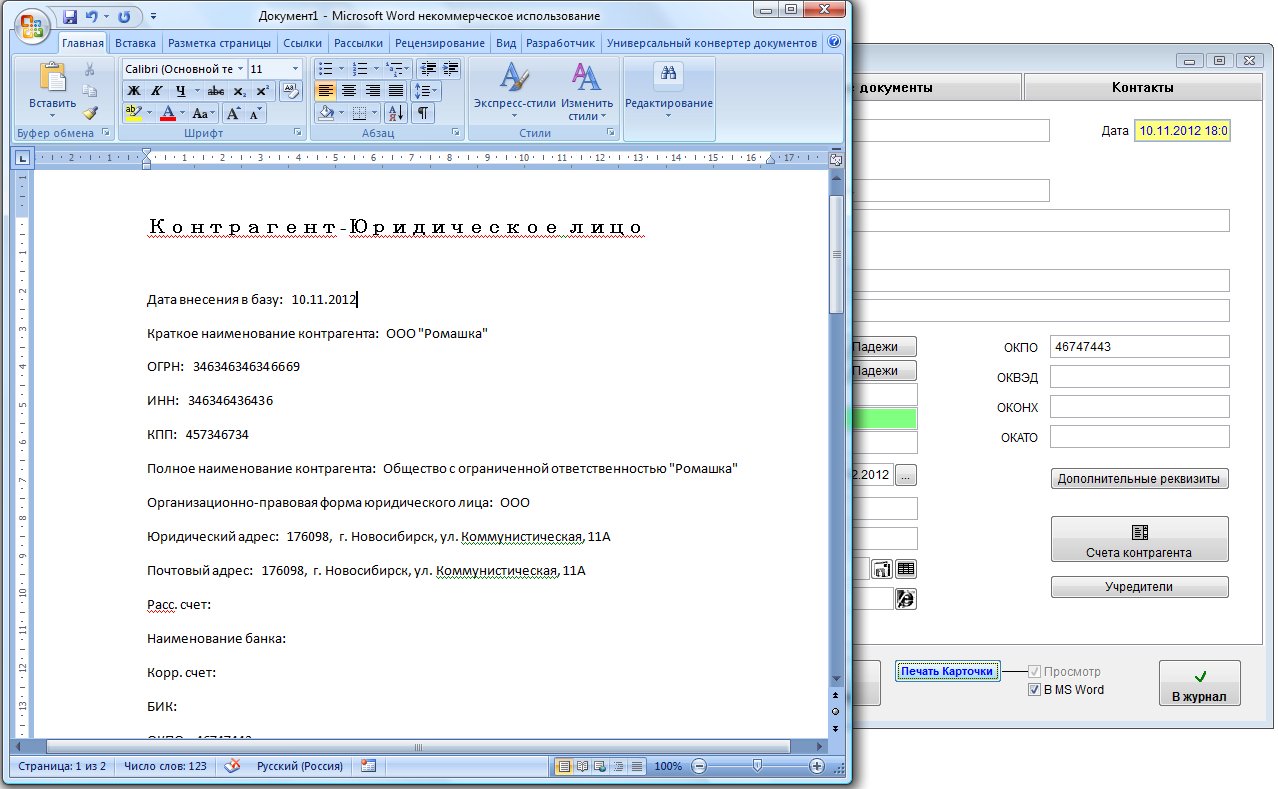Pick the text highlight color

point(134,113)
